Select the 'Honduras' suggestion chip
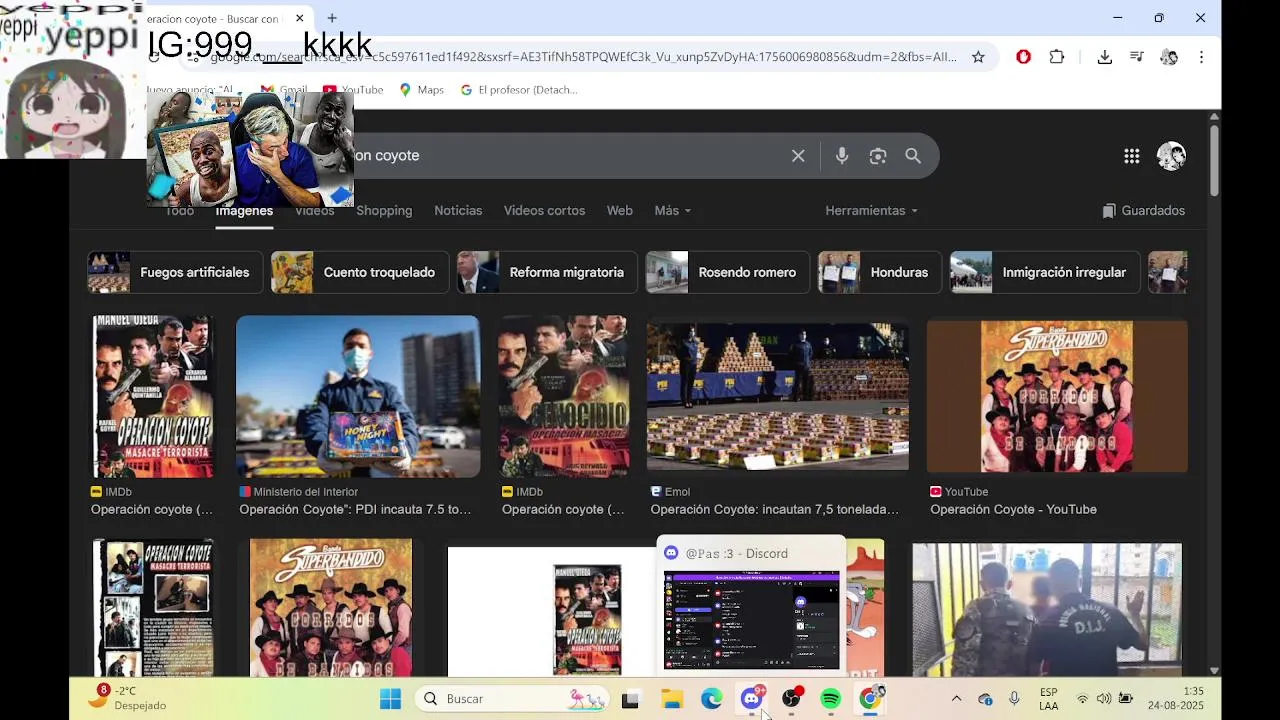Screen dimensions: 1280x720 (880, 272)
